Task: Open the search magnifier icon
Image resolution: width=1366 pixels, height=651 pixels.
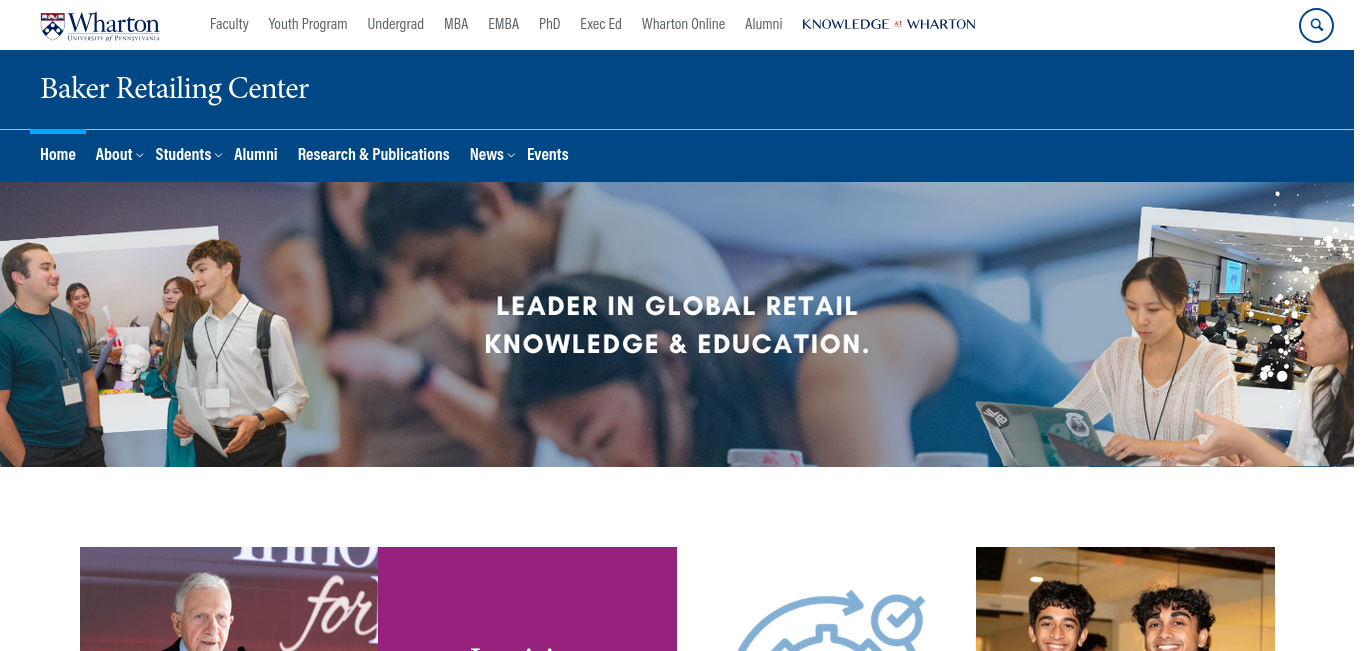Action: [1316, 25]
